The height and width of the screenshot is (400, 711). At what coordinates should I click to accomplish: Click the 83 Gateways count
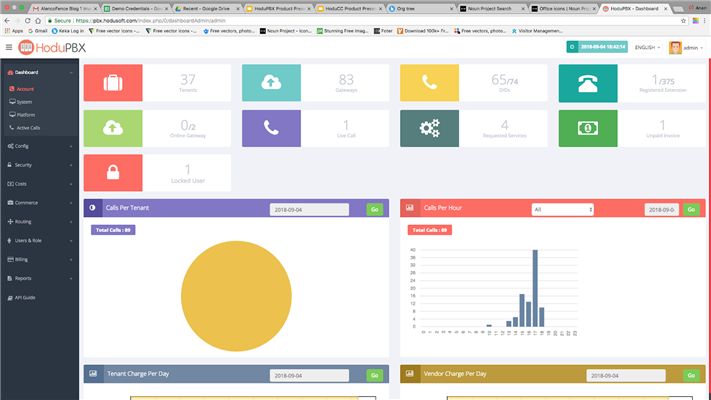346,80
